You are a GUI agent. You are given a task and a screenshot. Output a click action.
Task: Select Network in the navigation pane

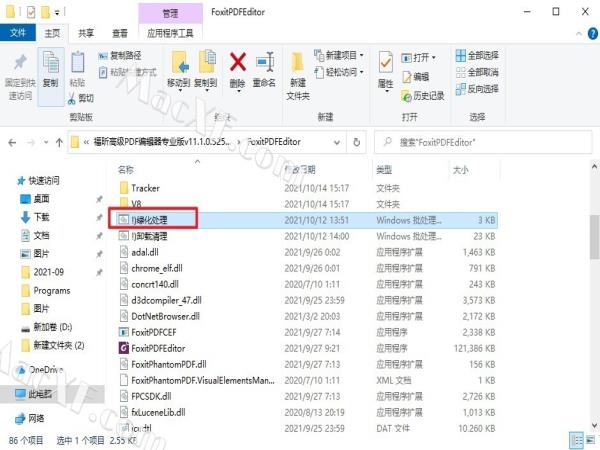pyautogui.click(x=30, y=418)
